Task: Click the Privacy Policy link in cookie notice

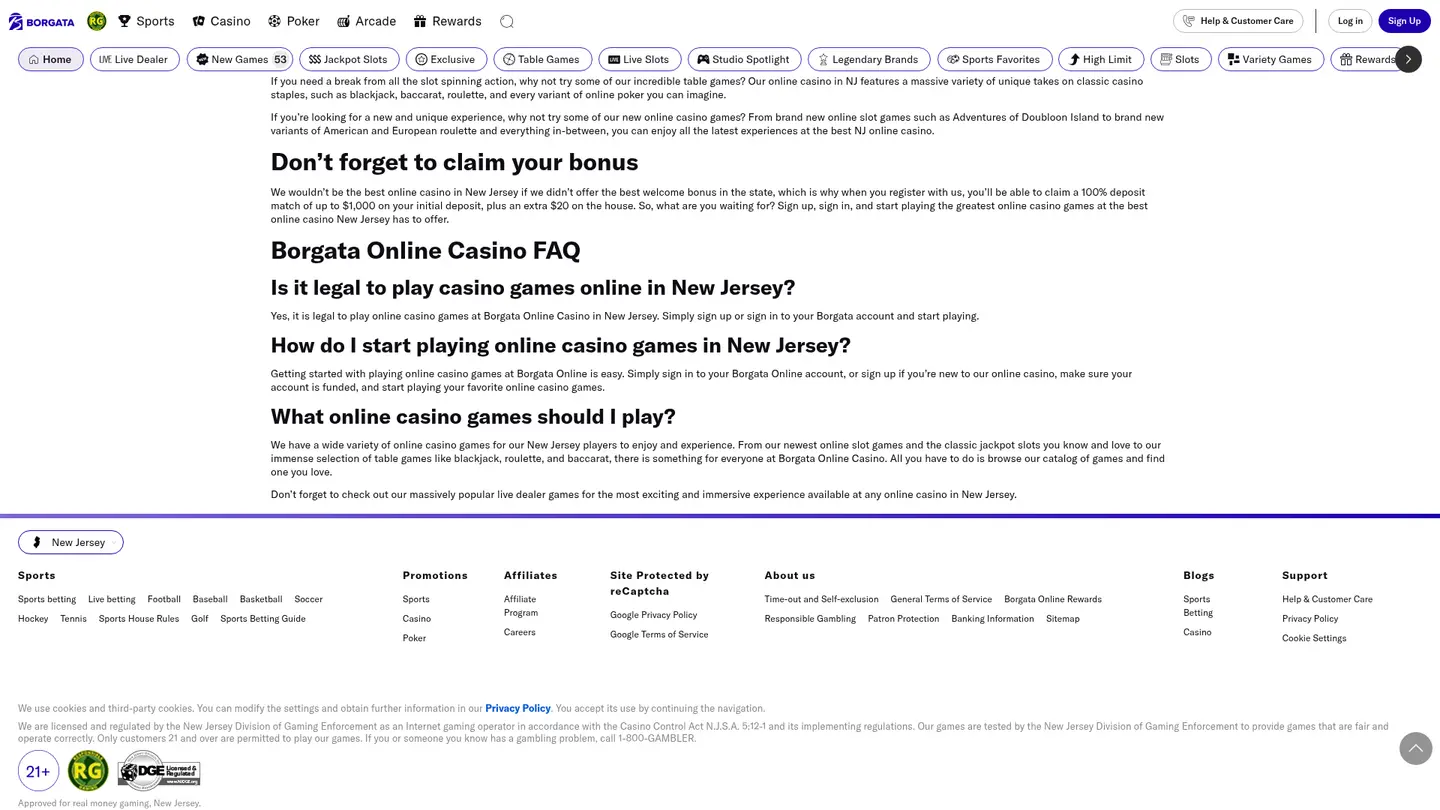Action: [x=518, y=708]
